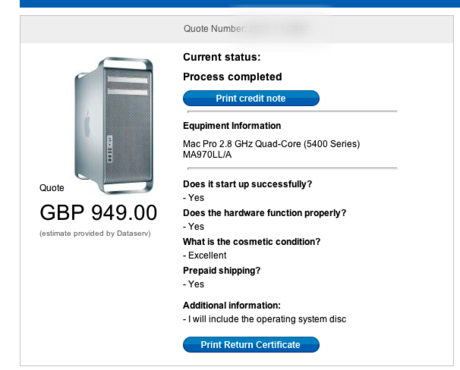Image resolution: width=460 pixels, height=370 pixels.
Task: Click the estimate provided by Dataserv note
Action: click(95, 233)
